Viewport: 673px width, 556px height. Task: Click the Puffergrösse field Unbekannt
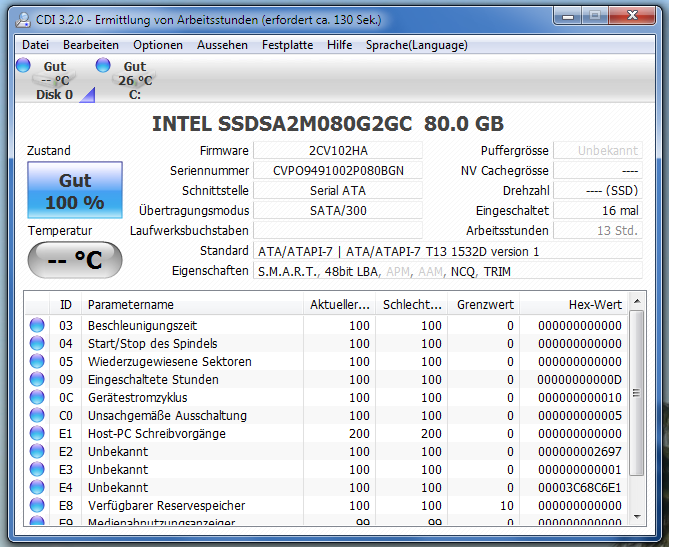598,151
